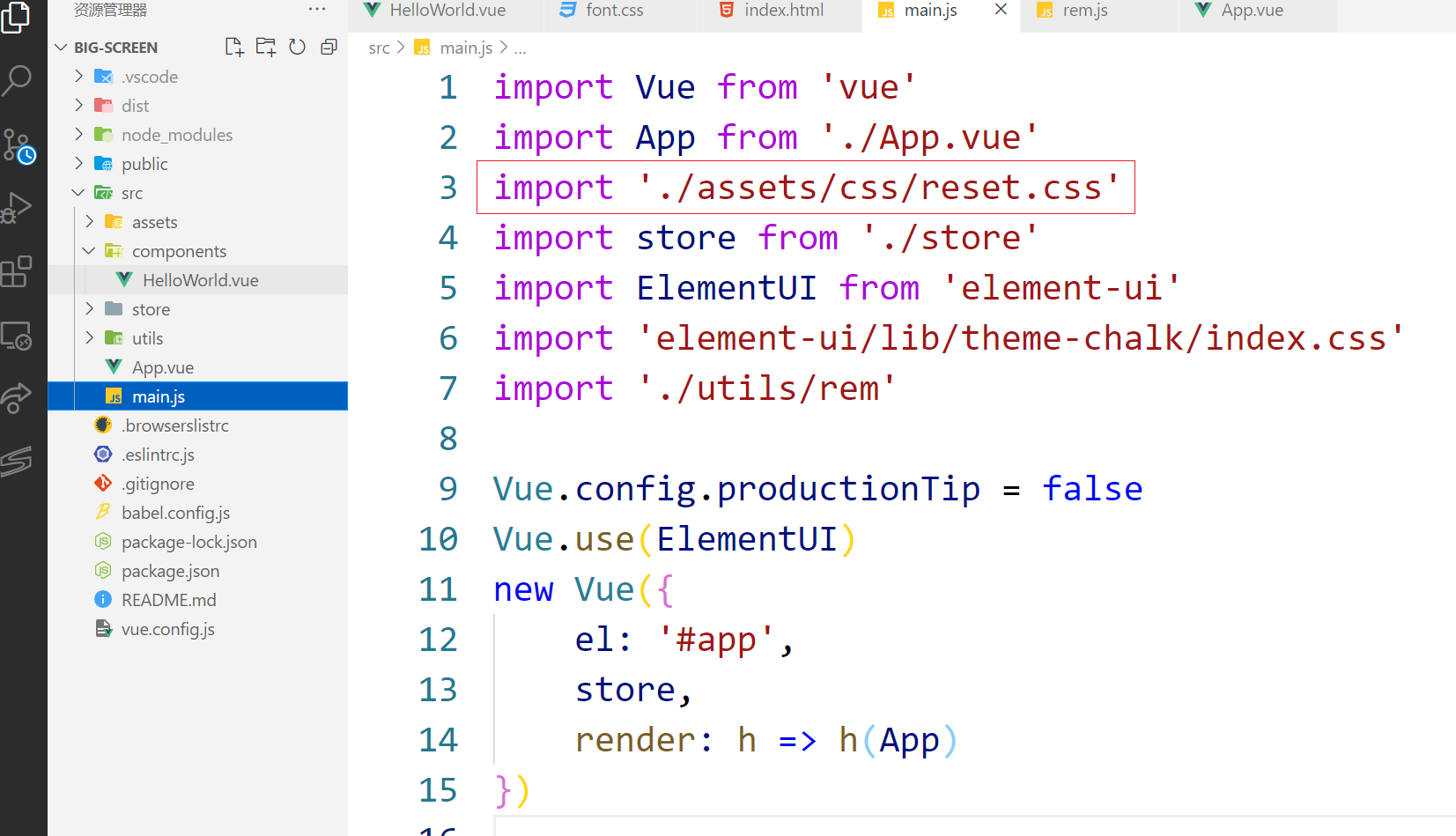Click the src breadcrumb segment
Viewport: 1456px width, 836px height.
pyautogui.click(x=379, y=48)
